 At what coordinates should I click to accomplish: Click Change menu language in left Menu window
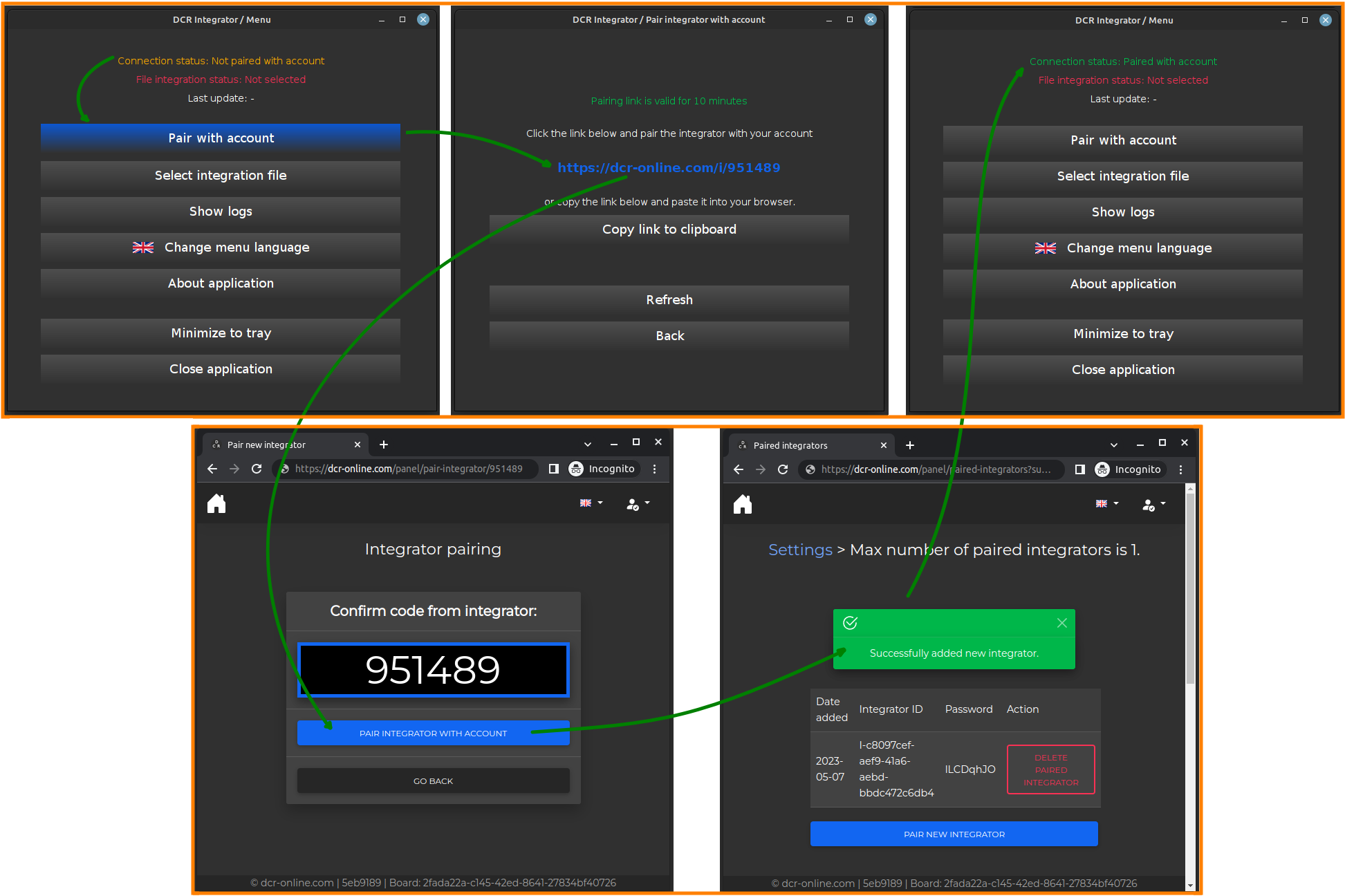[221, 248]
